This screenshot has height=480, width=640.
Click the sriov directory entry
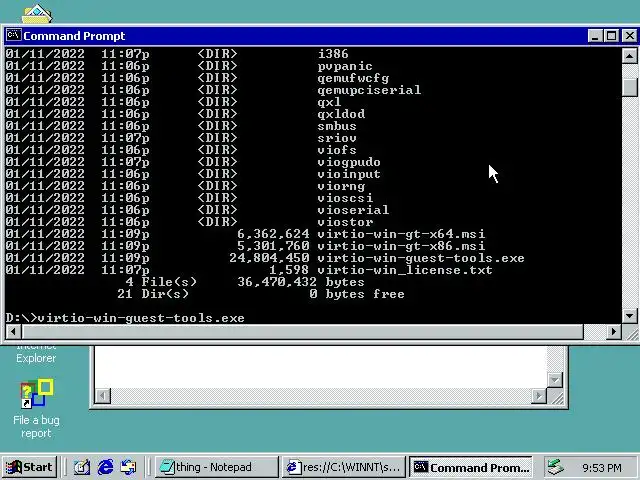click(337, 138)
